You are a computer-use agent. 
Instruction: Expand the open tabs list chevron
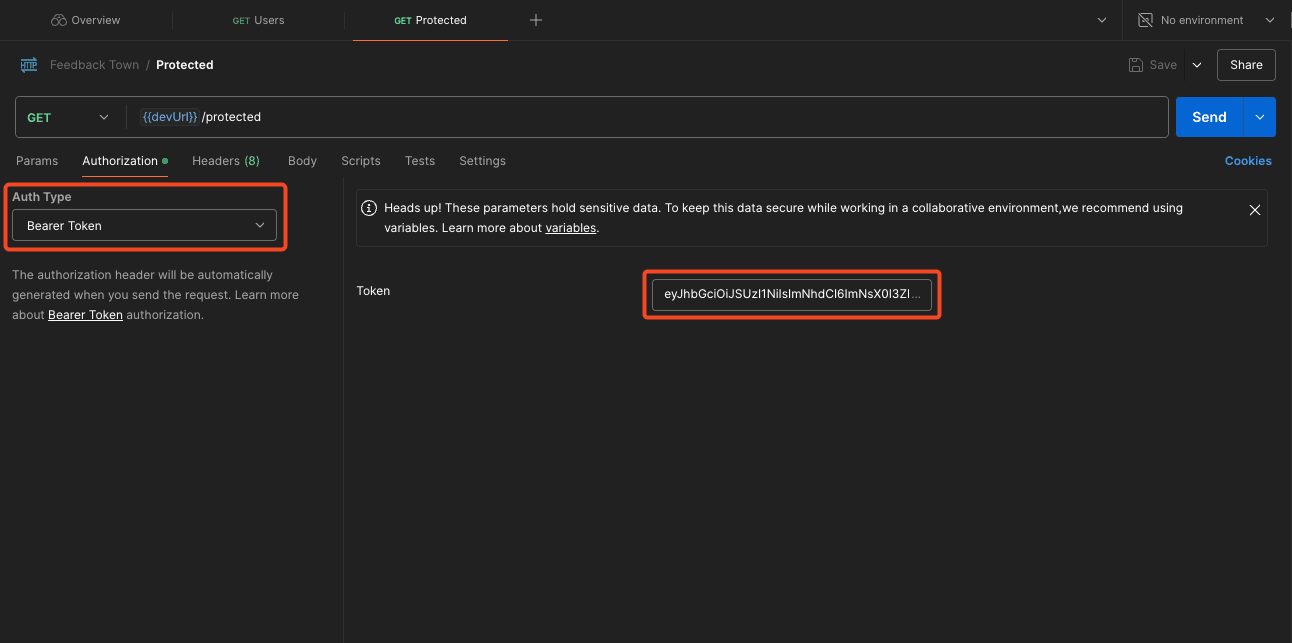click(x=1102, y=20)
